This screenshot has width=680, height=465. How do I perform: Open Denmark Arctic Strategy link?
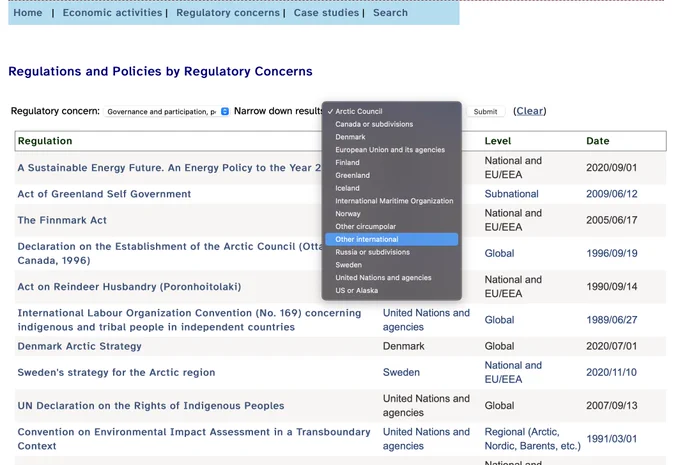tap(79, 346)
